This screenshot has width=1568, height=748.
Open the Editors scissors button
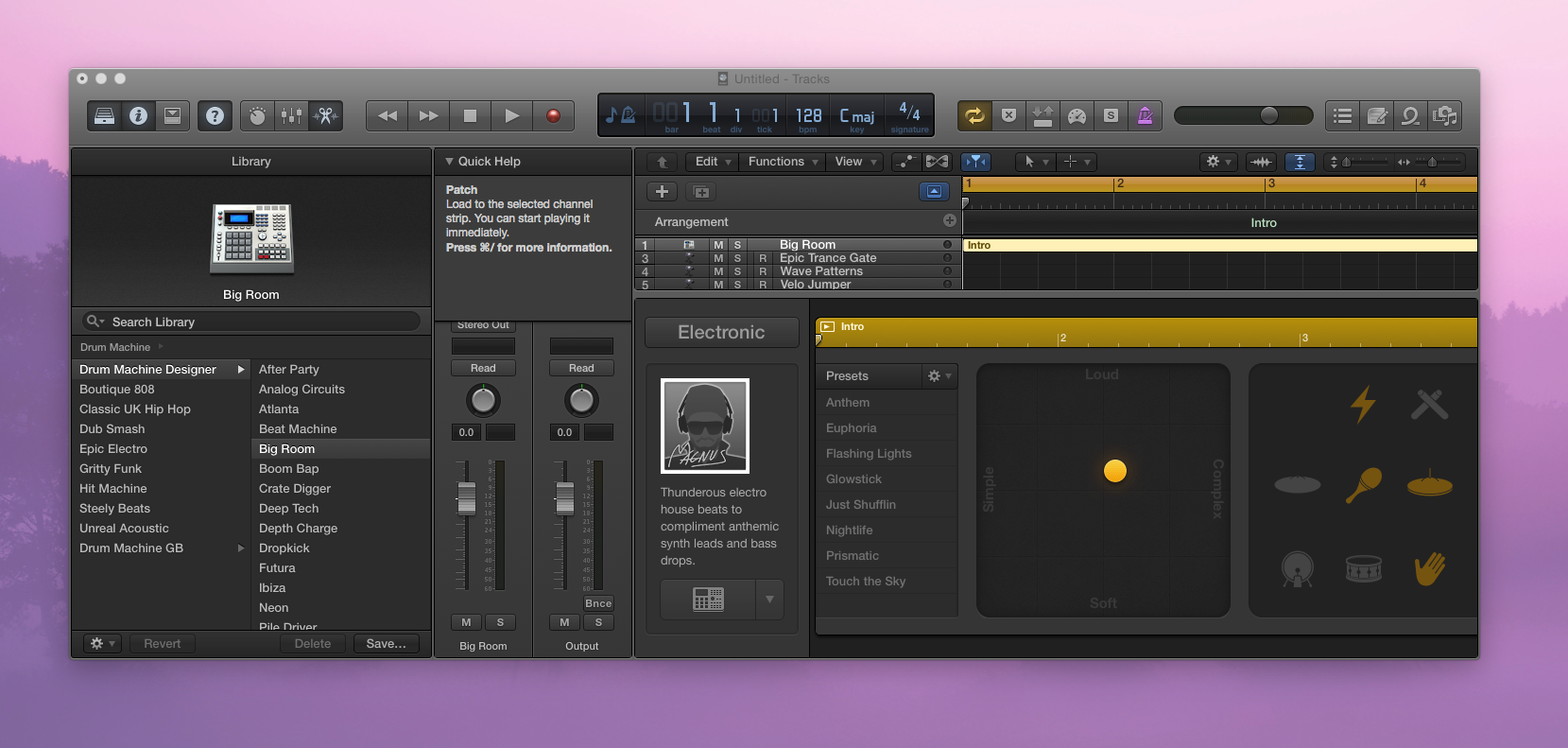pyautogui.click(x=325, y=115)
